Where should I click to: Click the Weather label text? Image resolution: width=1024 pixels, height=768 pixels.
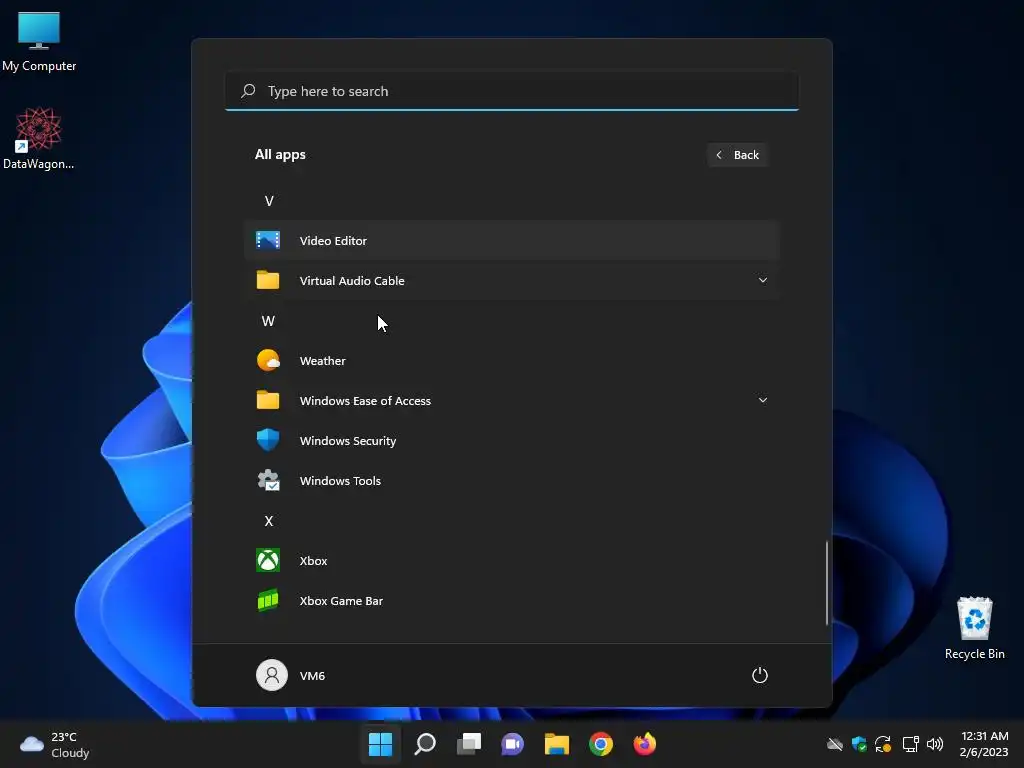[x=323, y=360]
